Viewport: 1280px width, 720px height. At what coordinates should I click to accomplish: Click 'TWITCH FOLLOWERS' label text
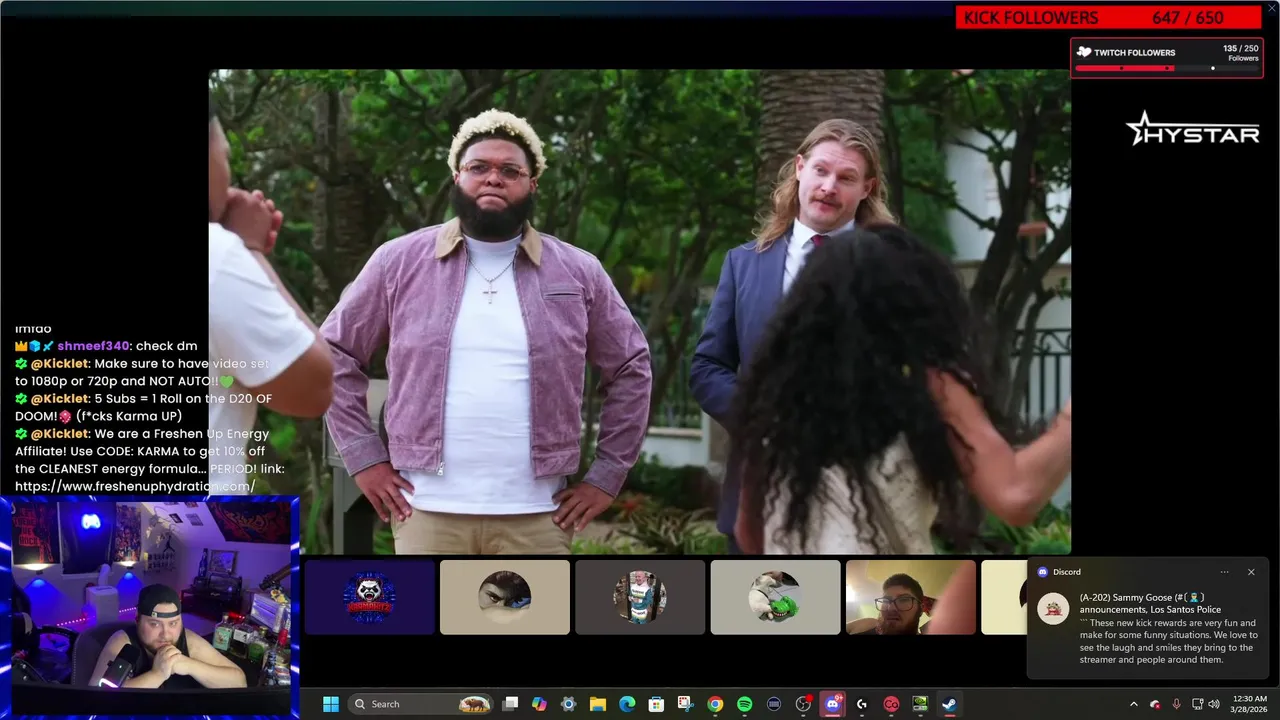[x=1134, y=52]
